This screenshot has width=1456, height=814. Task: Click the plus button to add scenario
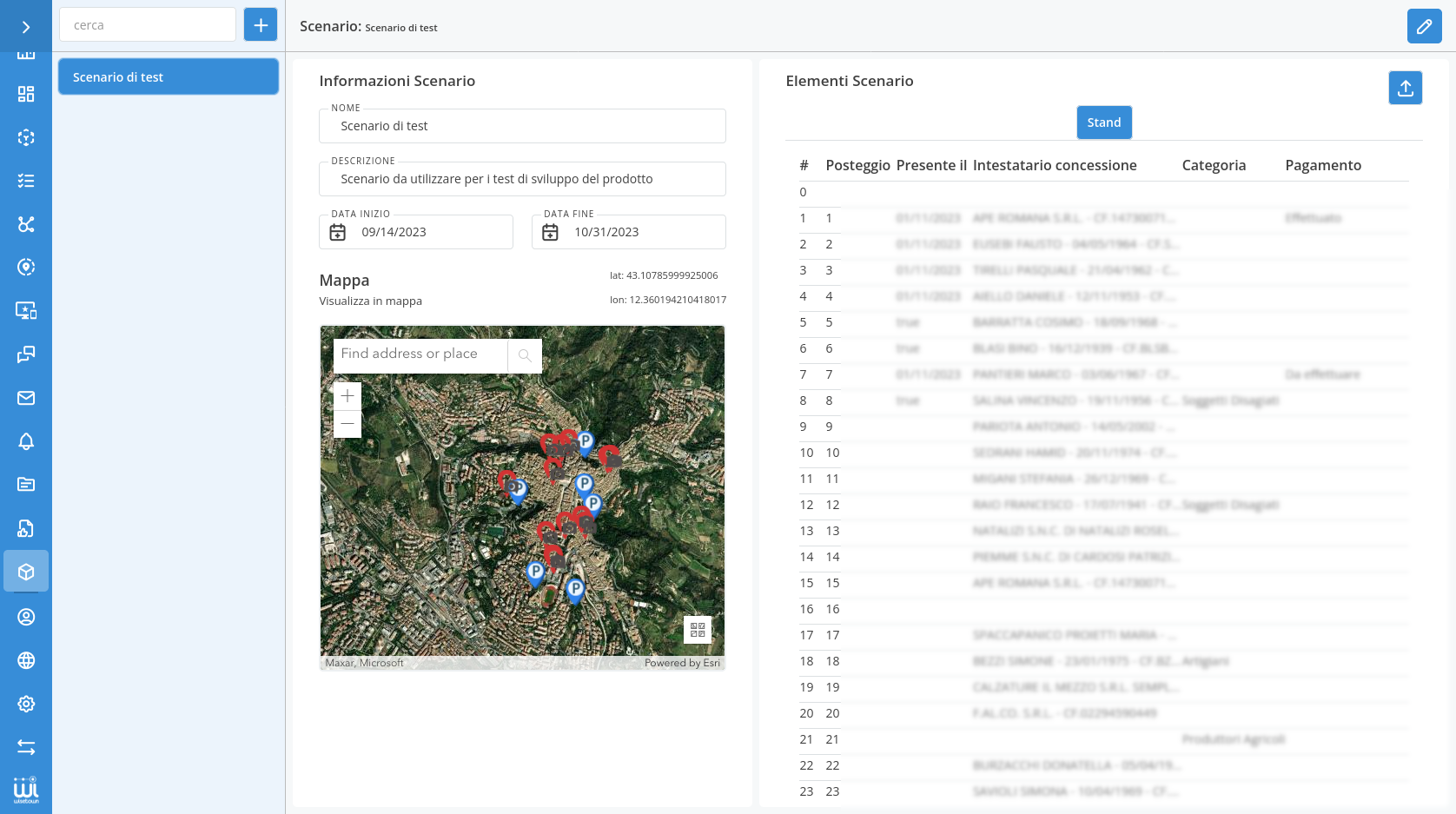[x=261, y=25]
